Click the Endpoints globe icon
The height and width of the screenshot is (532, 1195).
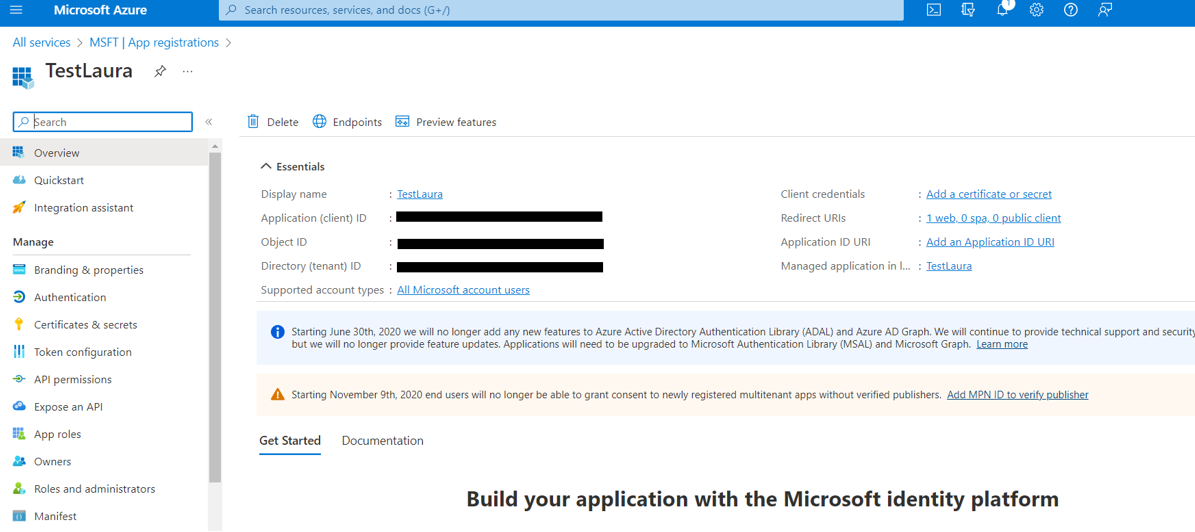pos(319,122)
